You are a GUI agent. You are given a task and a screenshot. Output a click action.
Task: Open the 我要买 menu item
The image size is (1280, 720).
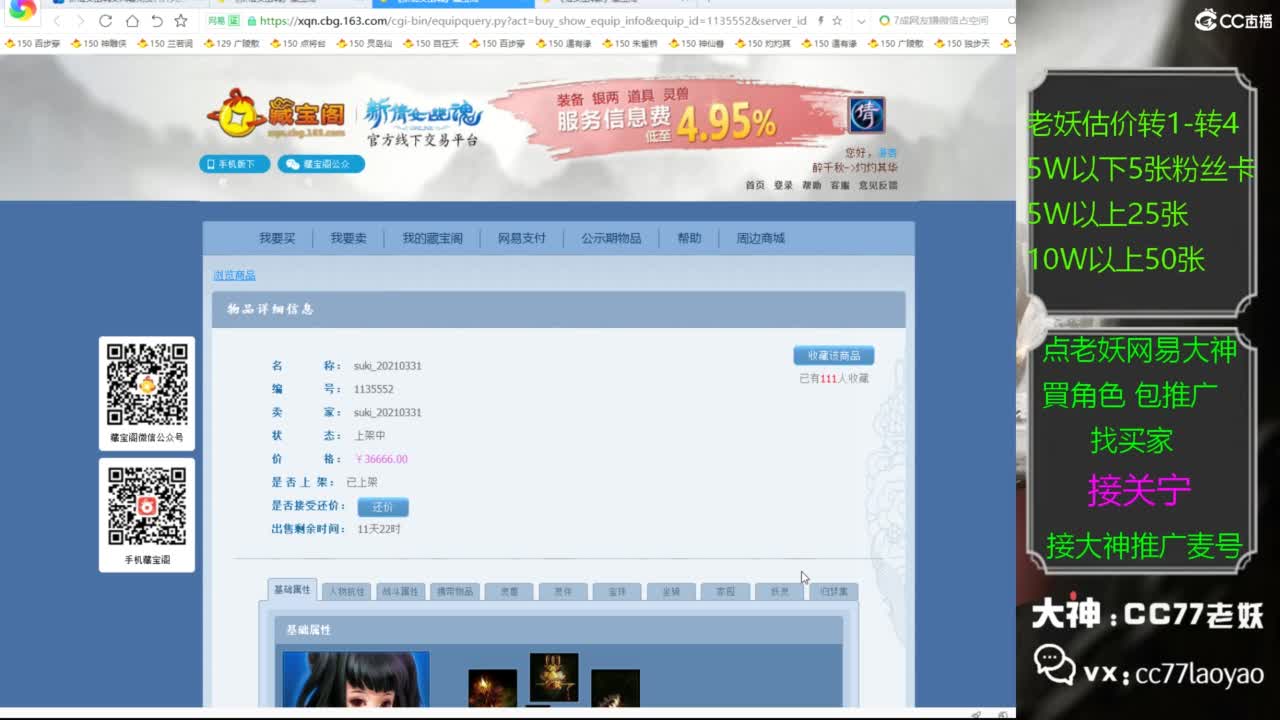point(277,238)
